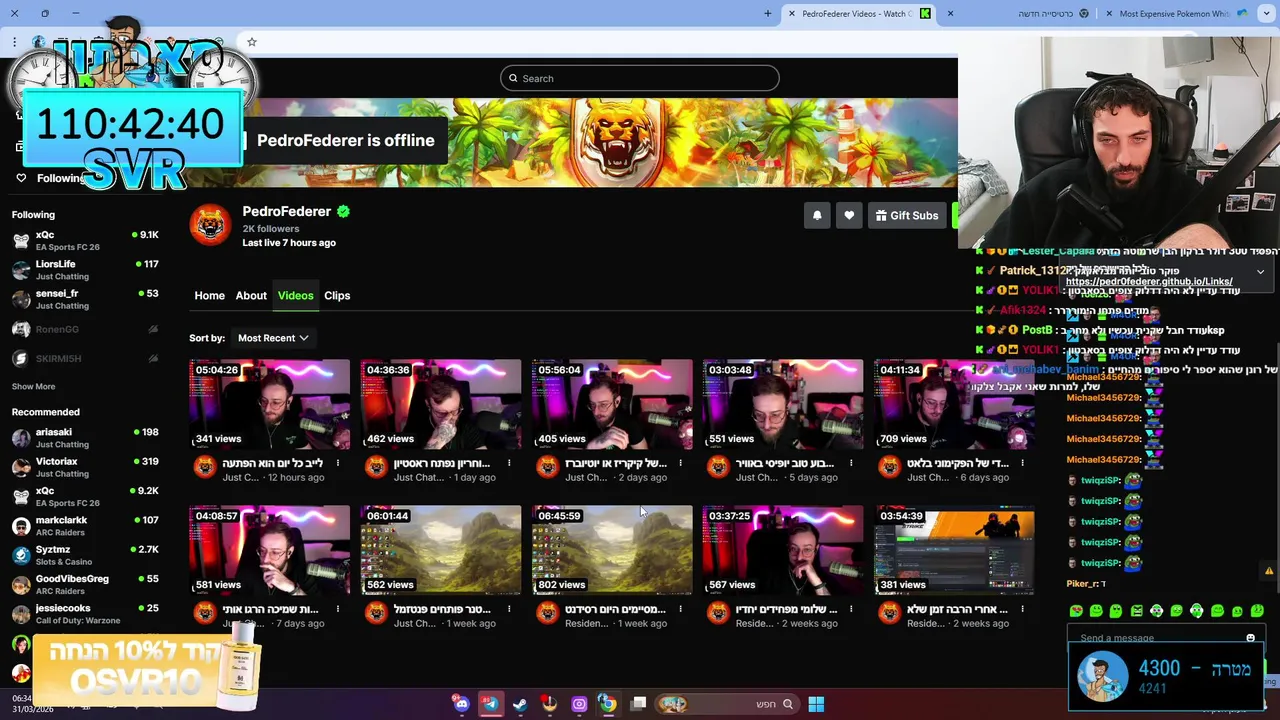Open jessiecooks Call of Duty Warzone channel
Viewport: 1280px width, 720px height.
(85, 614)
